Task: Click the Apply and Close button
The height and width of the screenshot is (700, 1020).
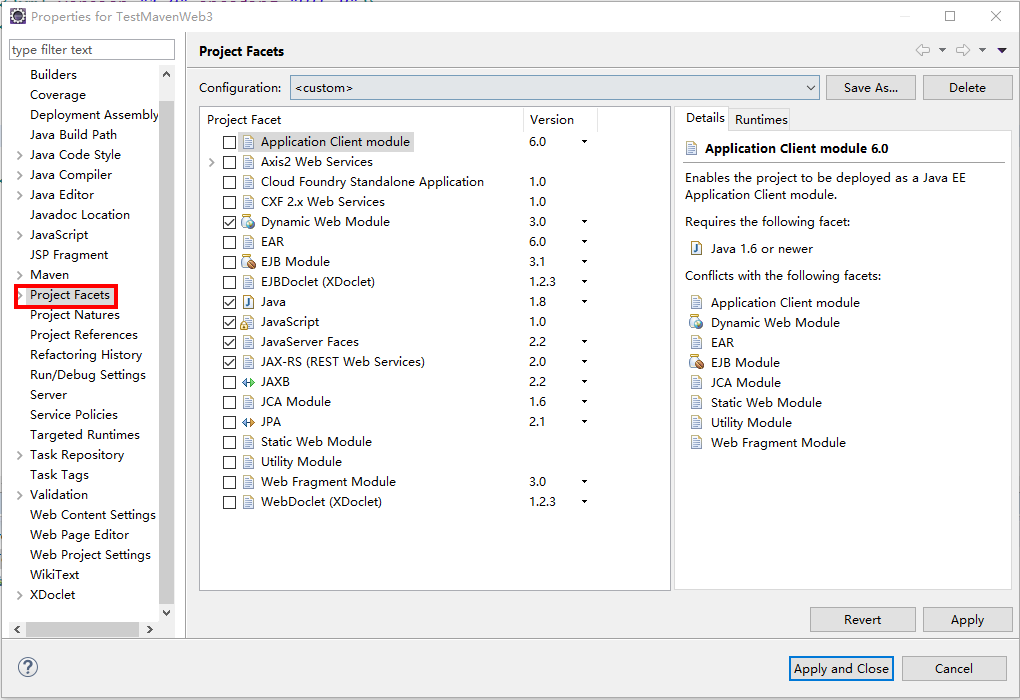Action: click(841, 669)
